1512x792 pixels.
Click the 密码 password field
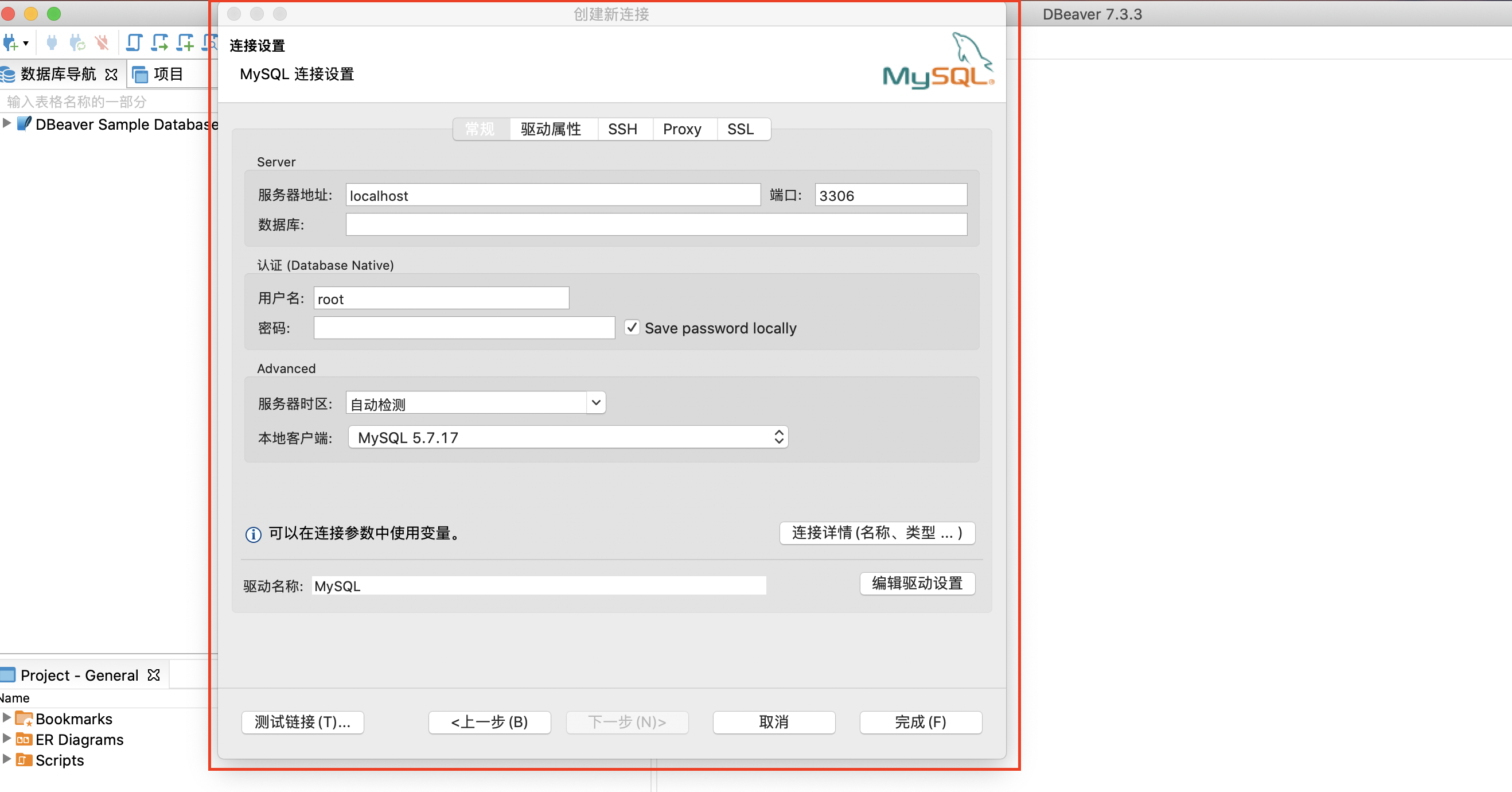[464, 328]
